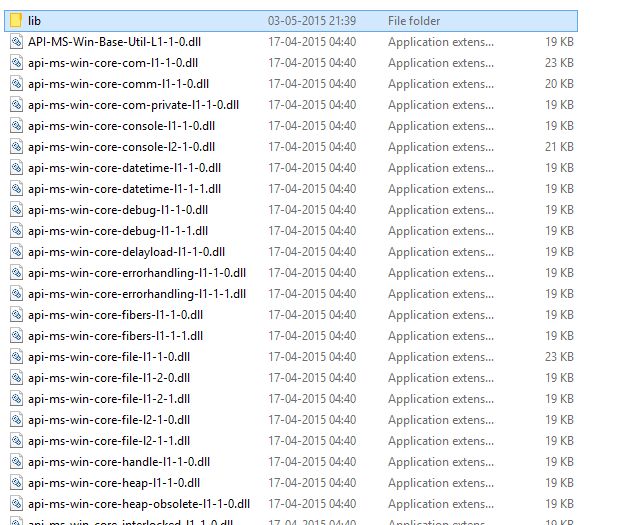Select file api-ms-win-core-console-l2-1-0.dll
This screenshot has width=637, height=525.
(121, 147)
